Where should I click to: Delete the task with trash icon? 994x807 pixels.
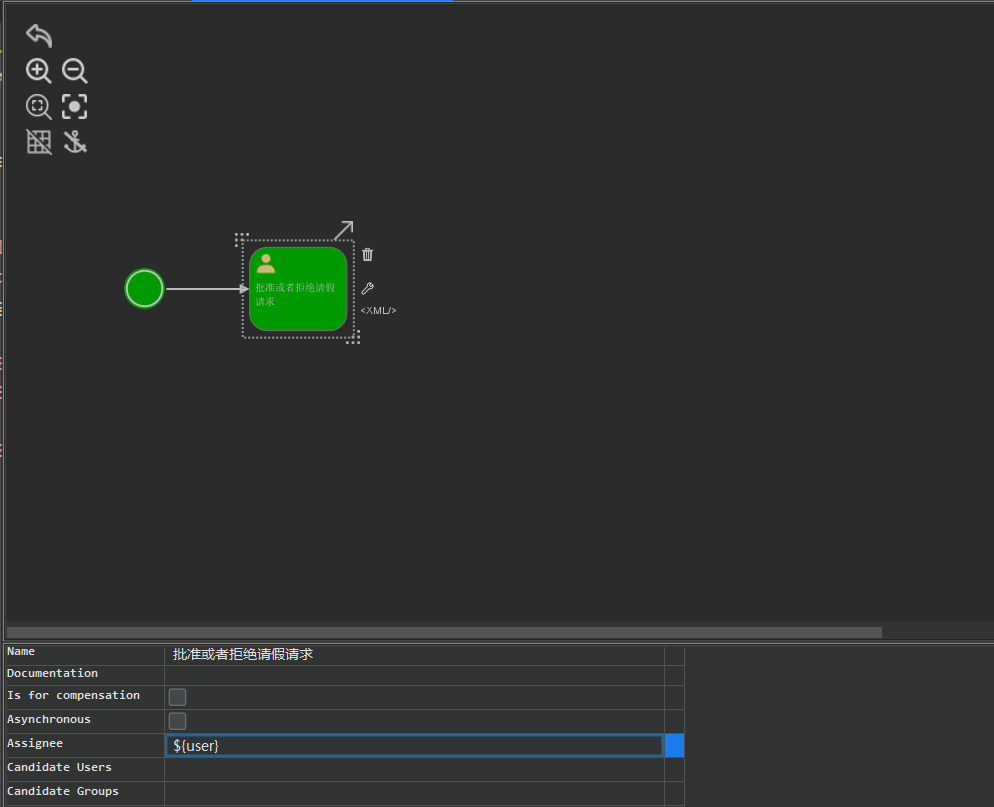[367, 255]
